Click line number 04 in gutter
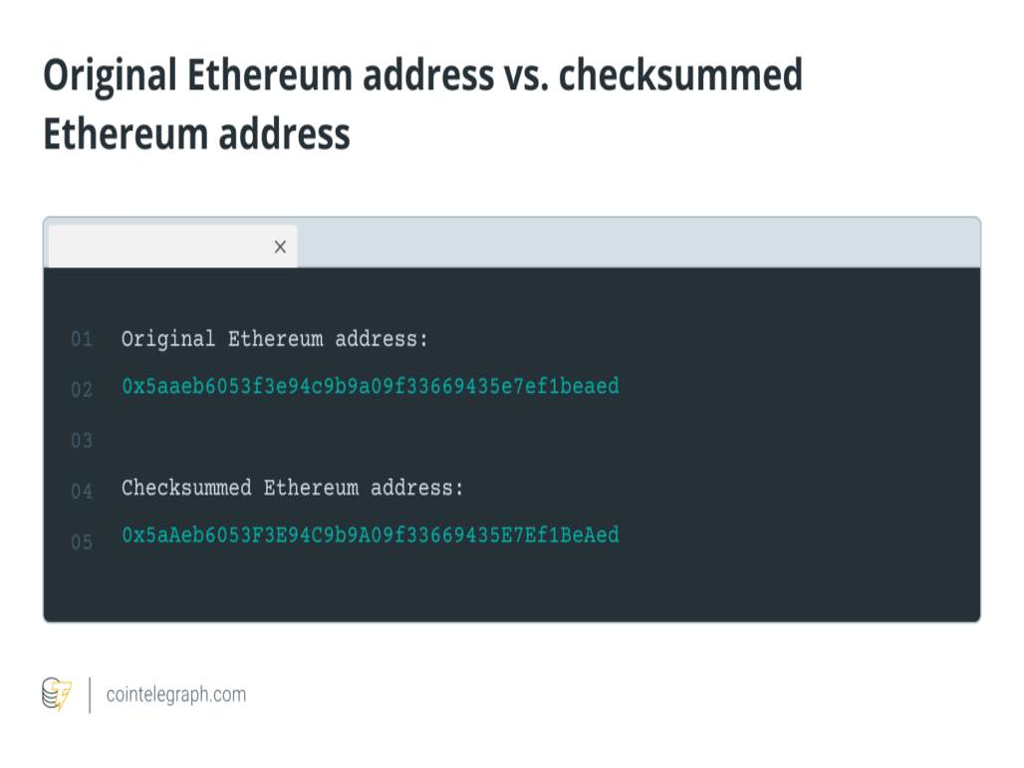1024x768 pixels. point(81,491)
